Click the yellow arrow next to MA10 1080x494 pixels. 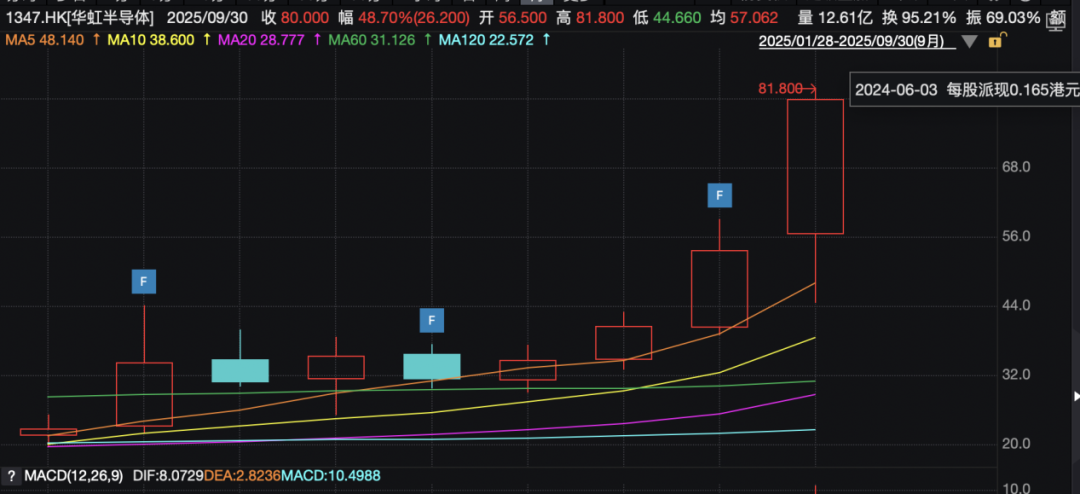(x=206, y=40)
